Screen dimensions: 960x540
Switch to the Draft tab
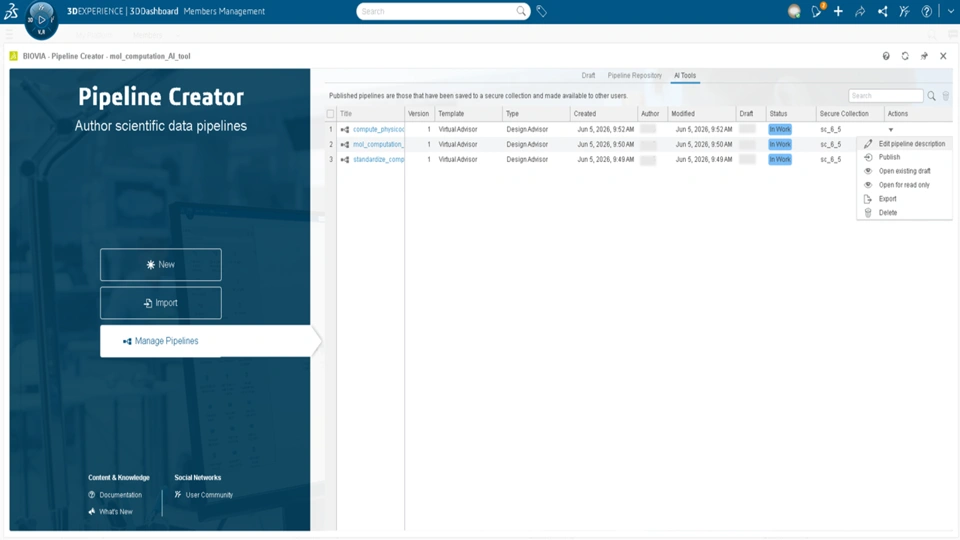coord(588,75)
